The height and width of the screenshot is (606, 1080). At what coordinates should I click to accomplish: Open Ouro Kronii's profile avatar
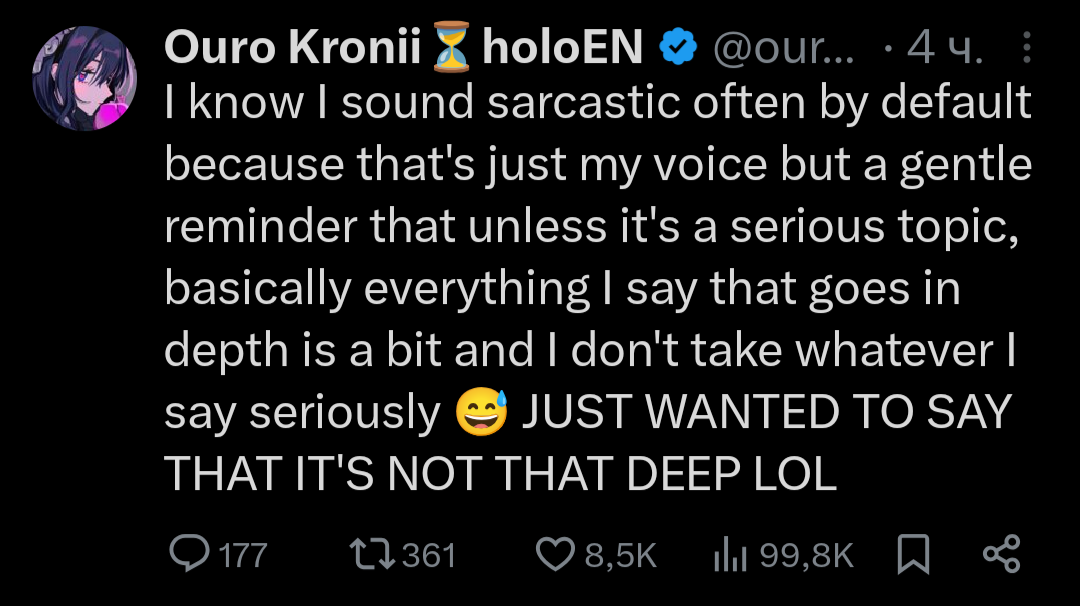click(84, 78)
